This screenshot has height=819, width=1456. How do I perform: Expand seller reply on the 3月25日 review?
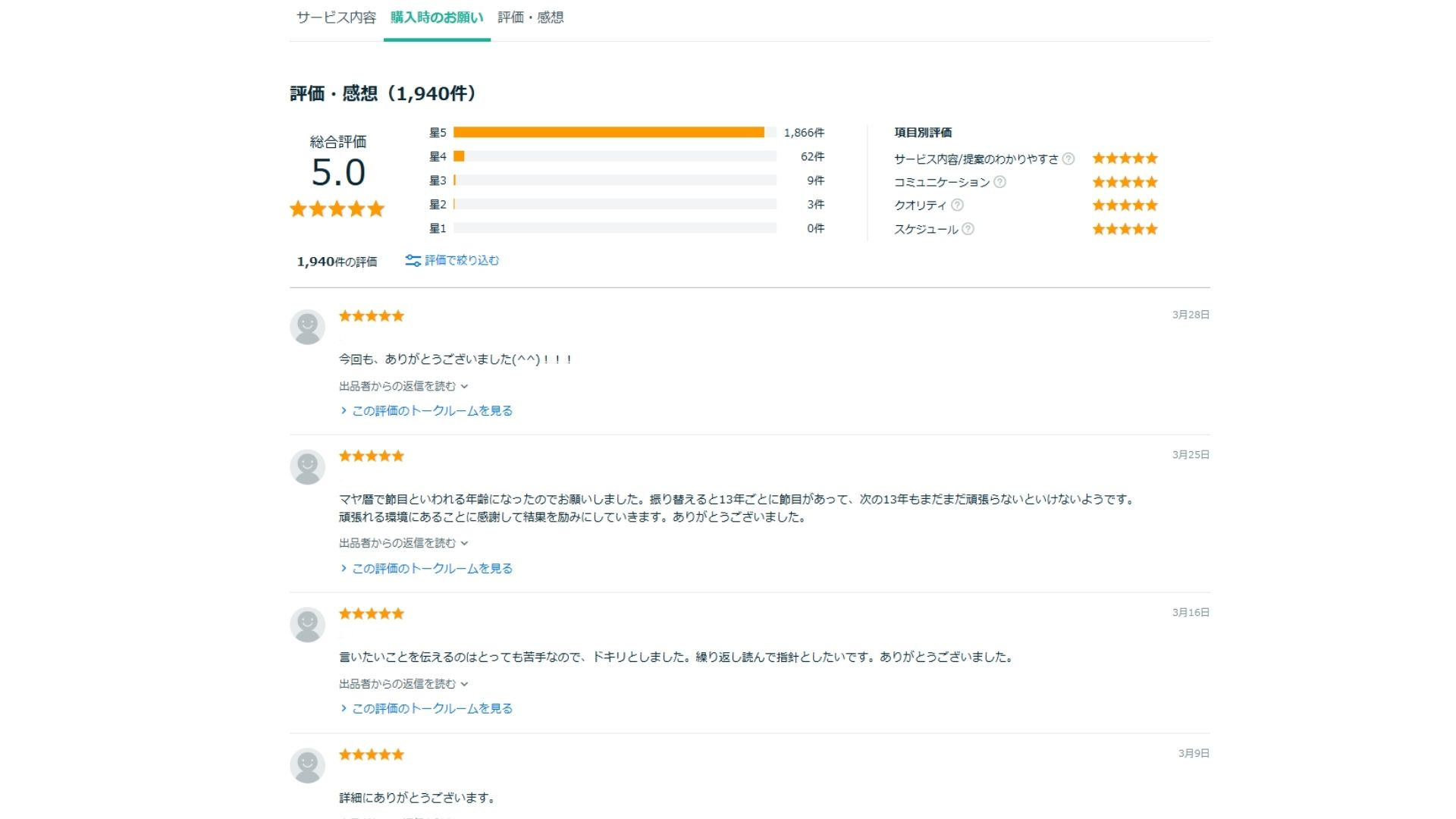[403, 543]
